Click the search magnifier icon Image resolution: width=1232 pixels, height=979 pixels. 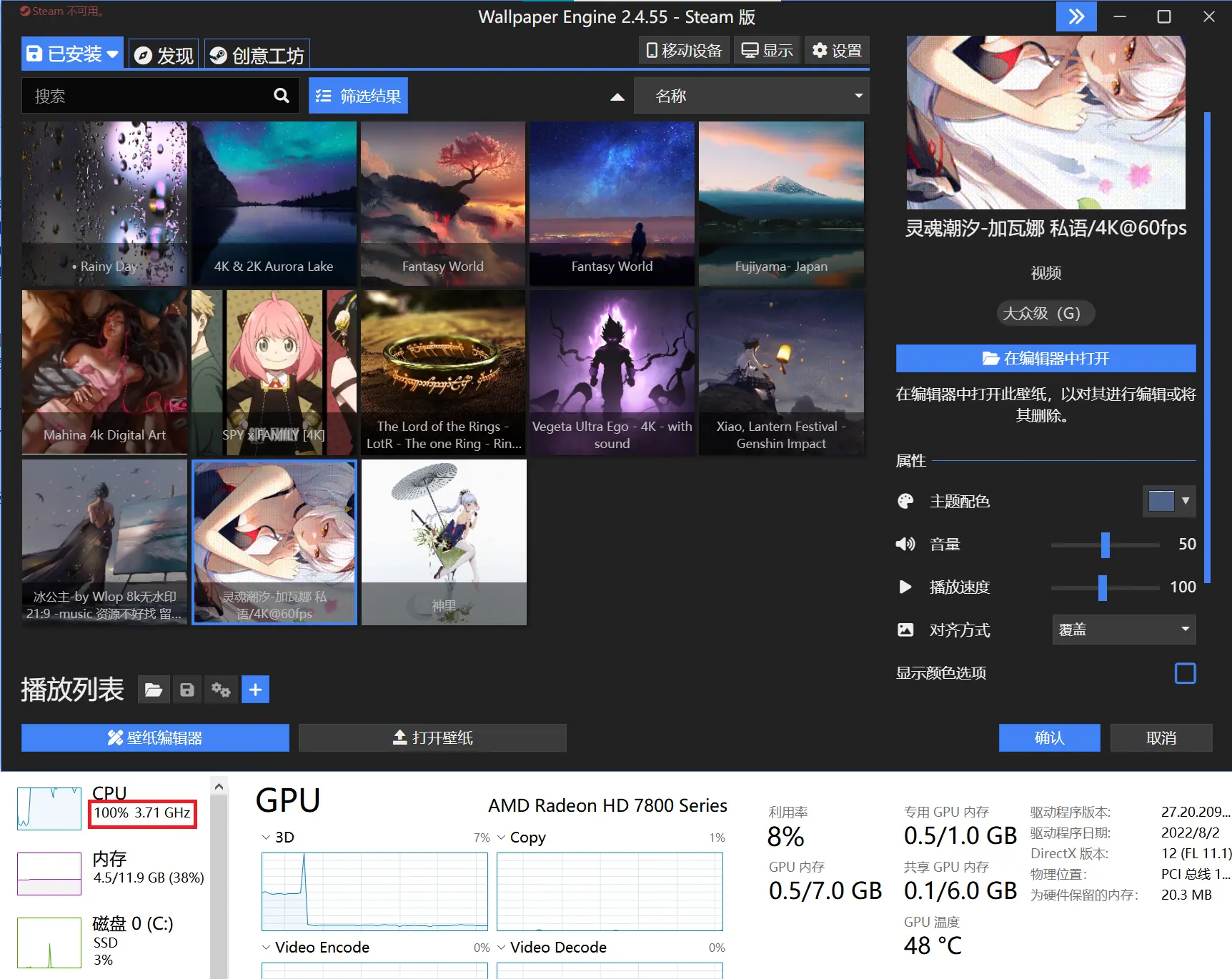coord(282,96)
